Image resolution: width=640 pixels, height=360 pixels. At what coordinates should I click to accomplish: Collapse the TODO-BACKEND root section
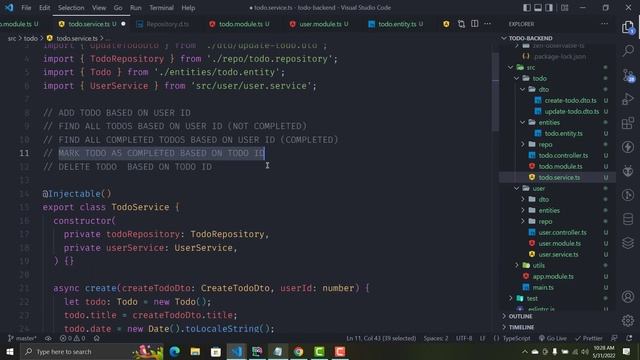point(530,38)
